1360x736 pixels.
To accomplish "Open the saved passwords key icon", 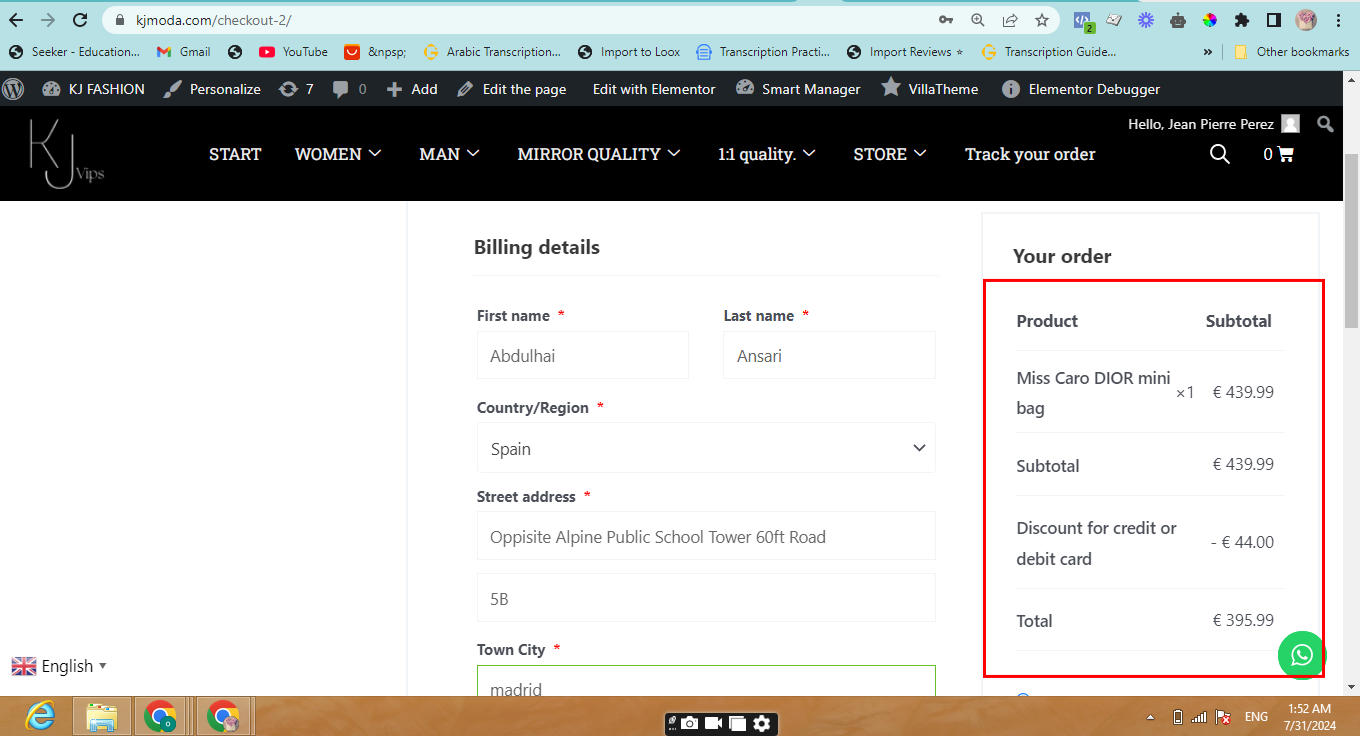I will [x=945, y=20].
